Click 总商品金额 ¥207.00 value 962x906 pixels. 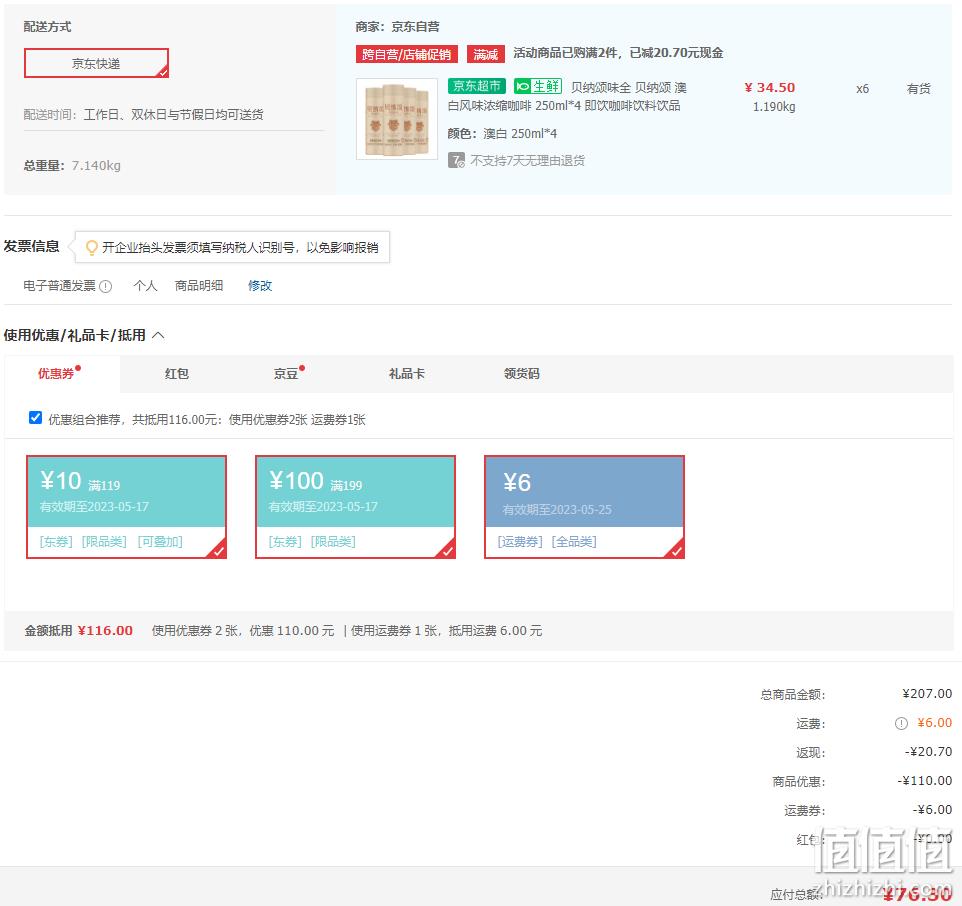point(927,694)
